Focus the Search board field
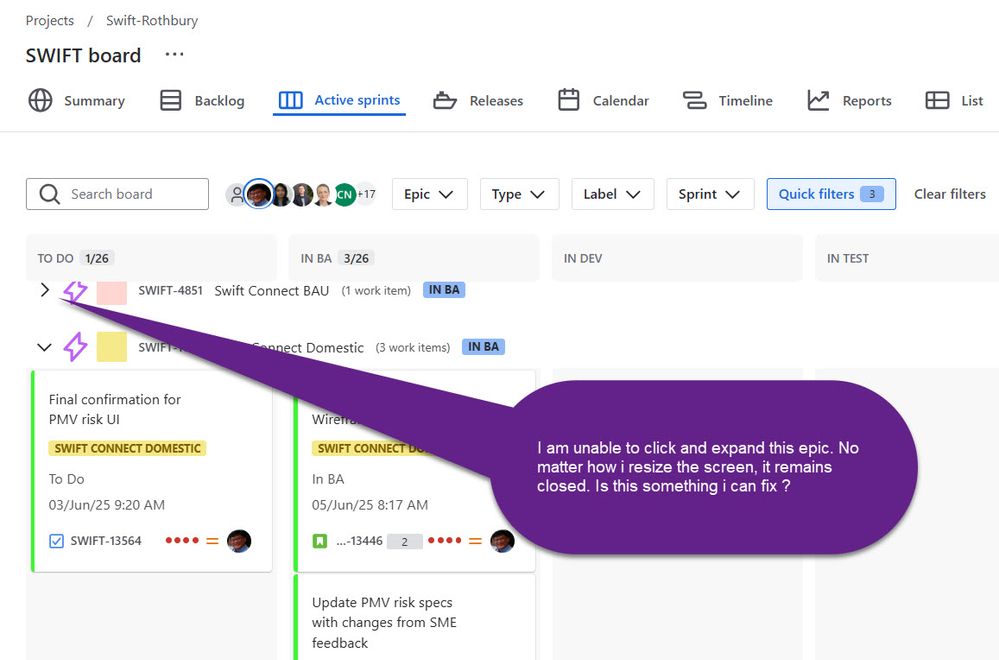The width and height of the screenshot is (999, 660). tap(117, 194)
